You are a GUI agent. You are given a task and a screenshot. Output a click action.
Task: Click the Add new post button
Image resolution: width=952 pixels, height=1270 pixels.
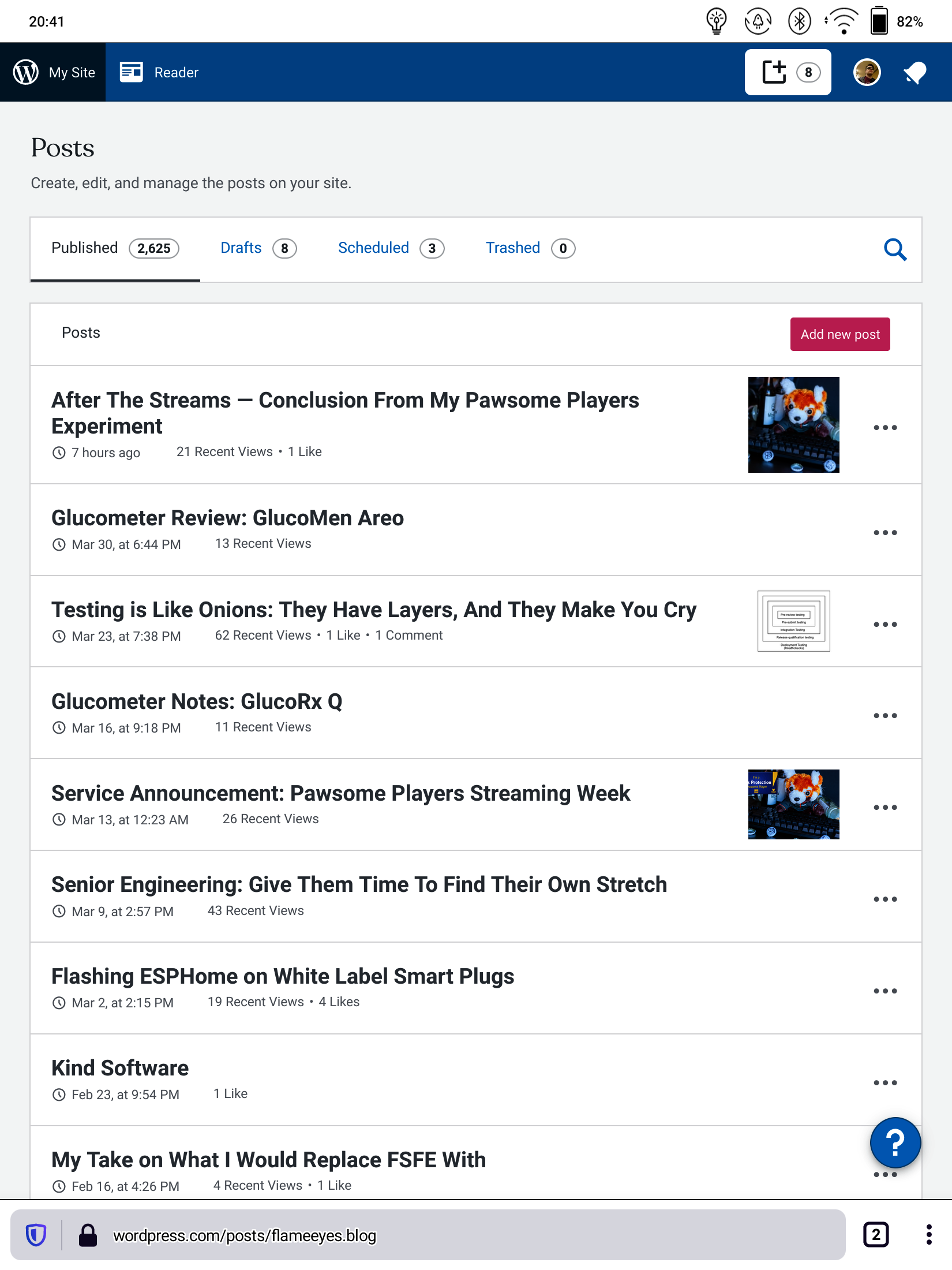click(x=839, y=334)
